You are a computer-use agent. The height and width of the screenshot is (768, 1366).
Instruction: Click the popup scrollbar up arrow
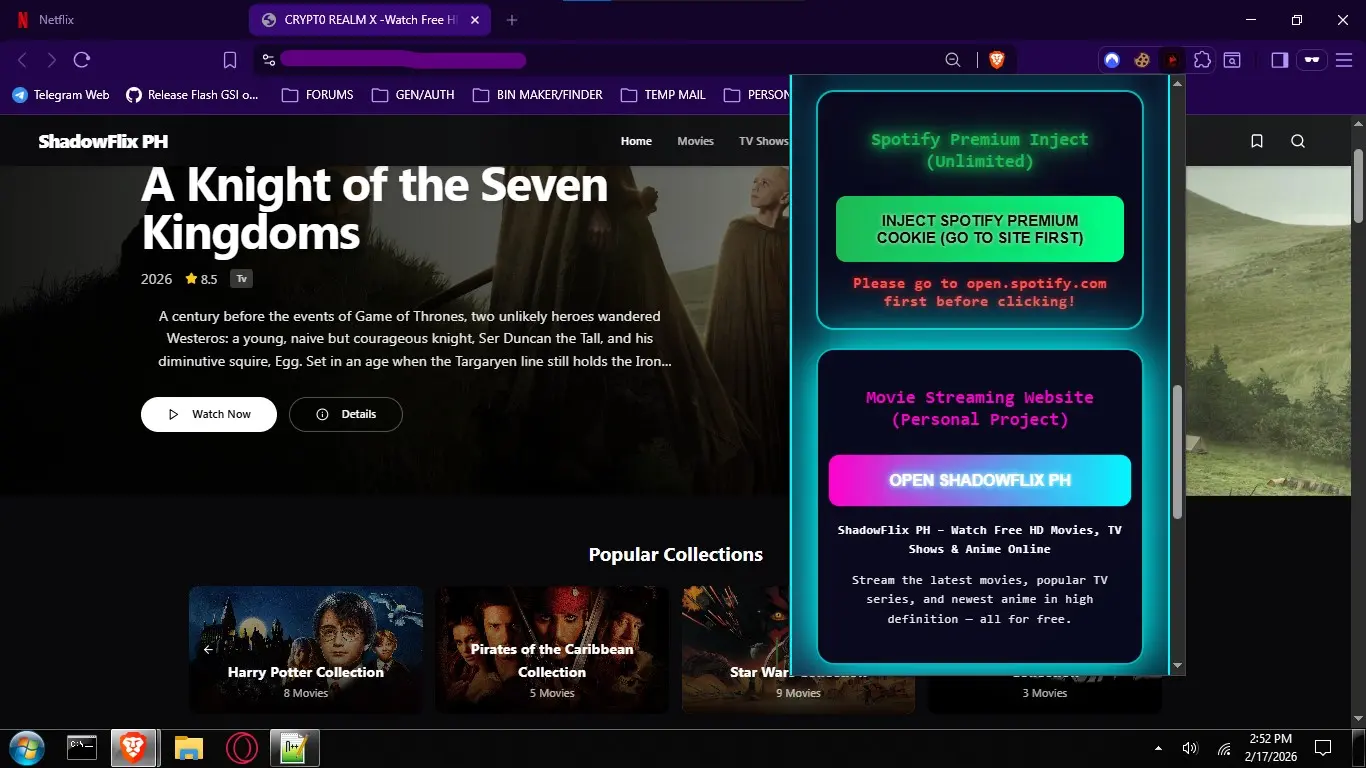[1177, 83]
